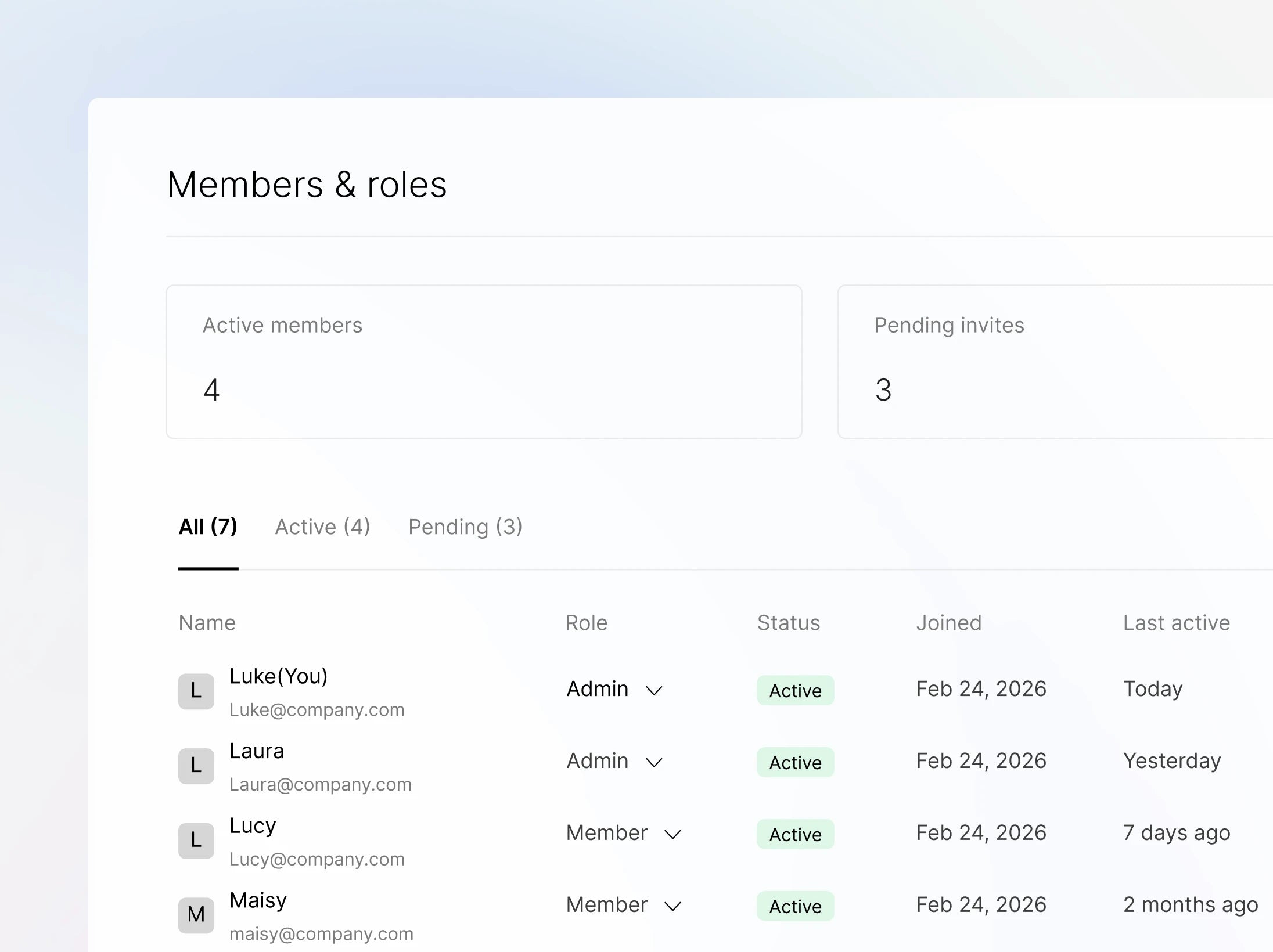Switch to the Active (4) tab
This screenshot has width=1273, height=952.
[322, 527]
